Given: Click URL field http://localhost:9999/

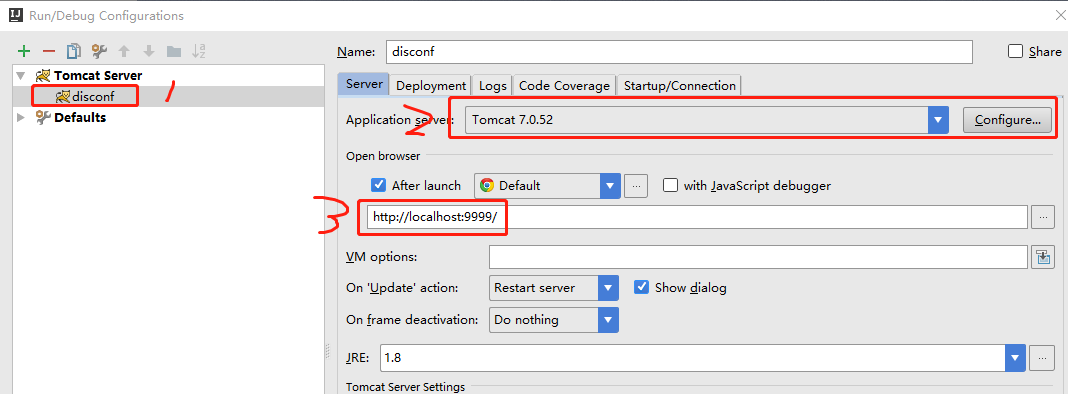Looking at the screenshot, I should pos(697,217).
